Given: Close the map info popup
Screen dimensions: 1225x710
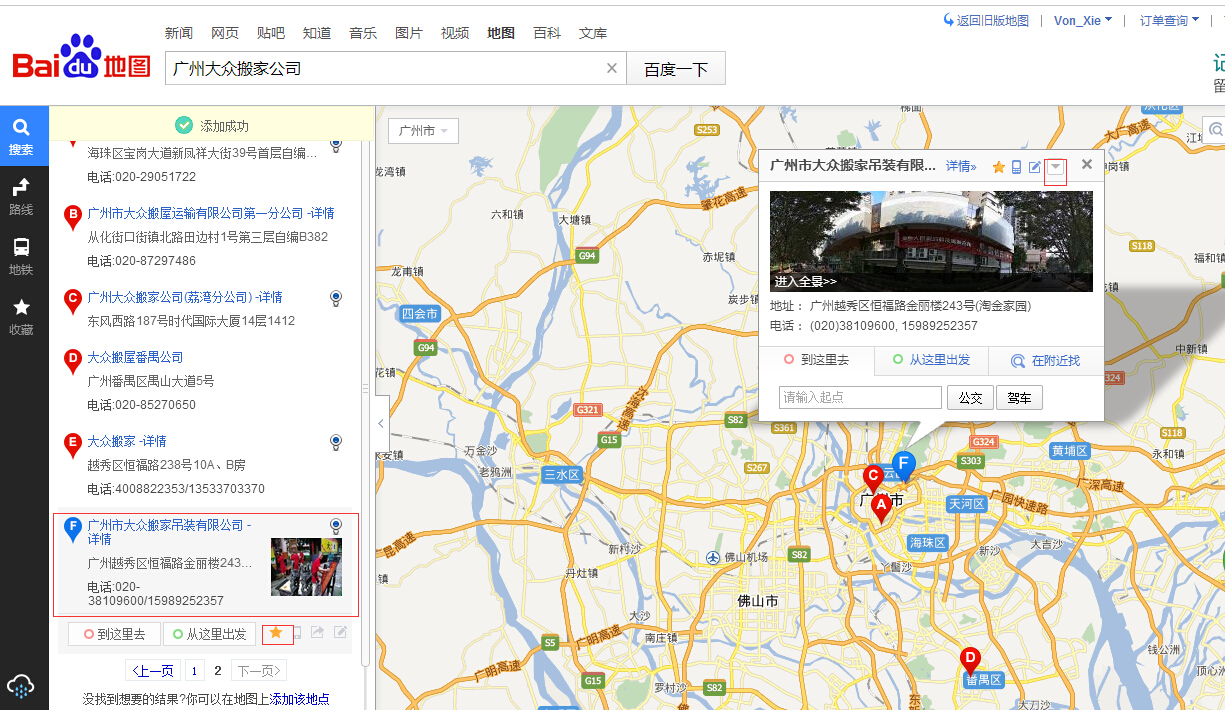Looking at the screenshot, I should [1087, 164].
